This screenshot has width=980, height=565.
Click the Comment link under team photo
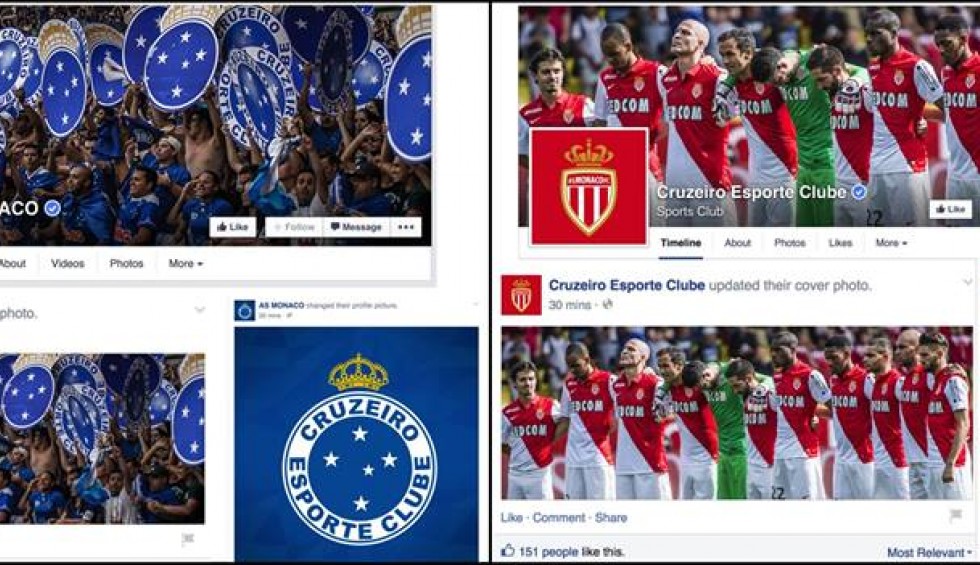[x=559, y=518]
